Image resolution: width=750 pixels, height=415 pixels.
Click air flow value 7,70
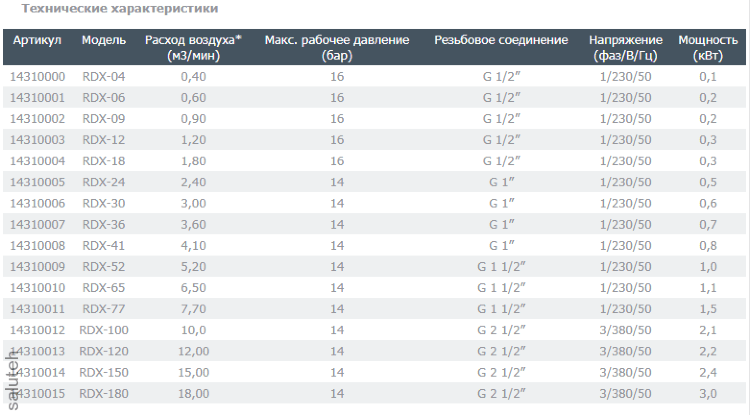[193, 308]
